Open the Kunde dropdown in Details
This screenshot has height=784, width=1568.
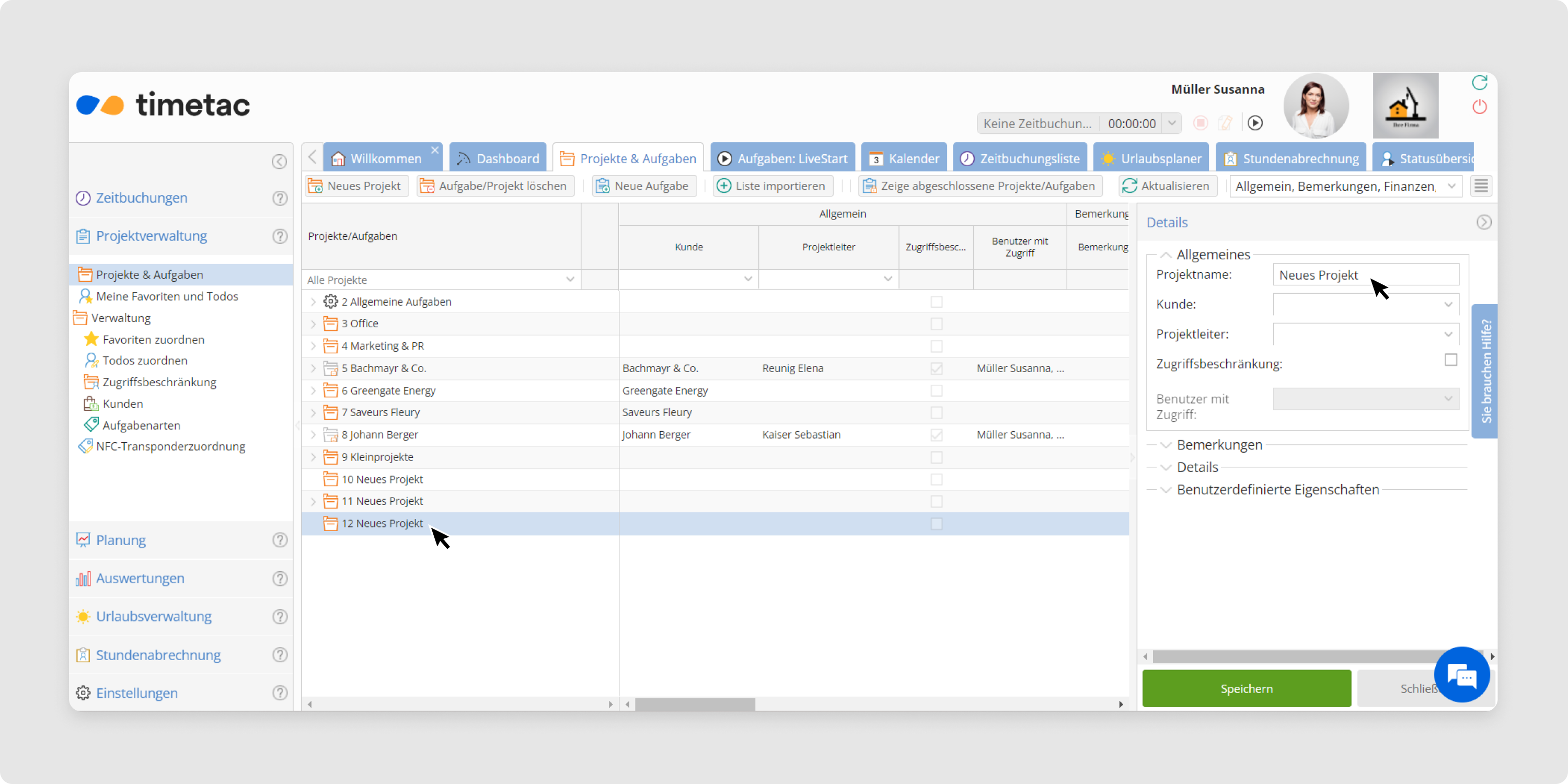tap(1448, 304)
